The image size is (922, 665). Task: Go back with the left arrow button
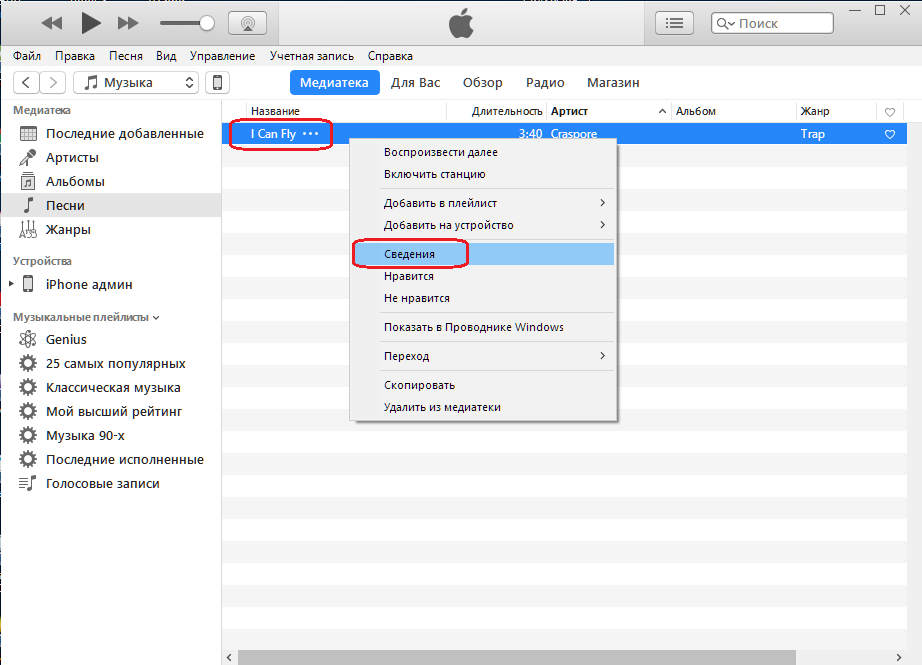tap(26, 82)
